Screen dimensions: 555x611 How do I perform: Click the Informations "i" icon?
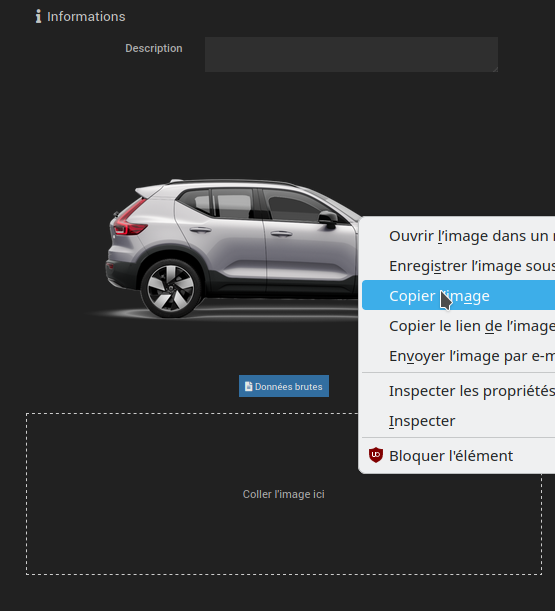[38, 16]
